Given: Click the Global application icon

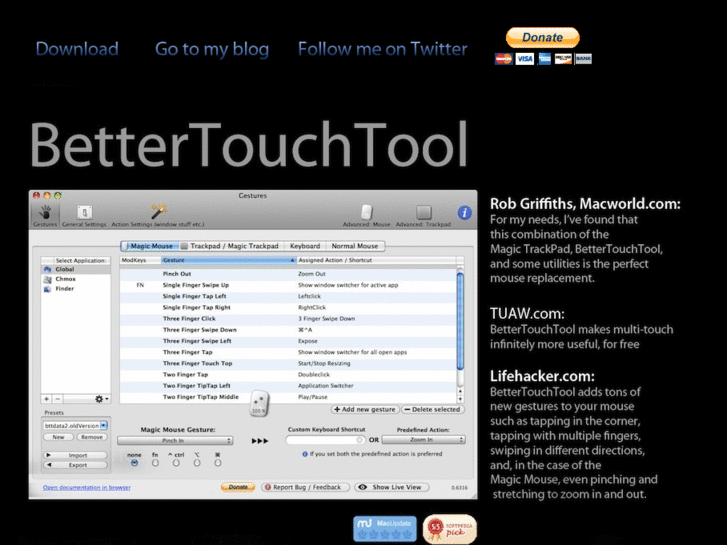Looking at the screenshot, I should pos(47,269).
